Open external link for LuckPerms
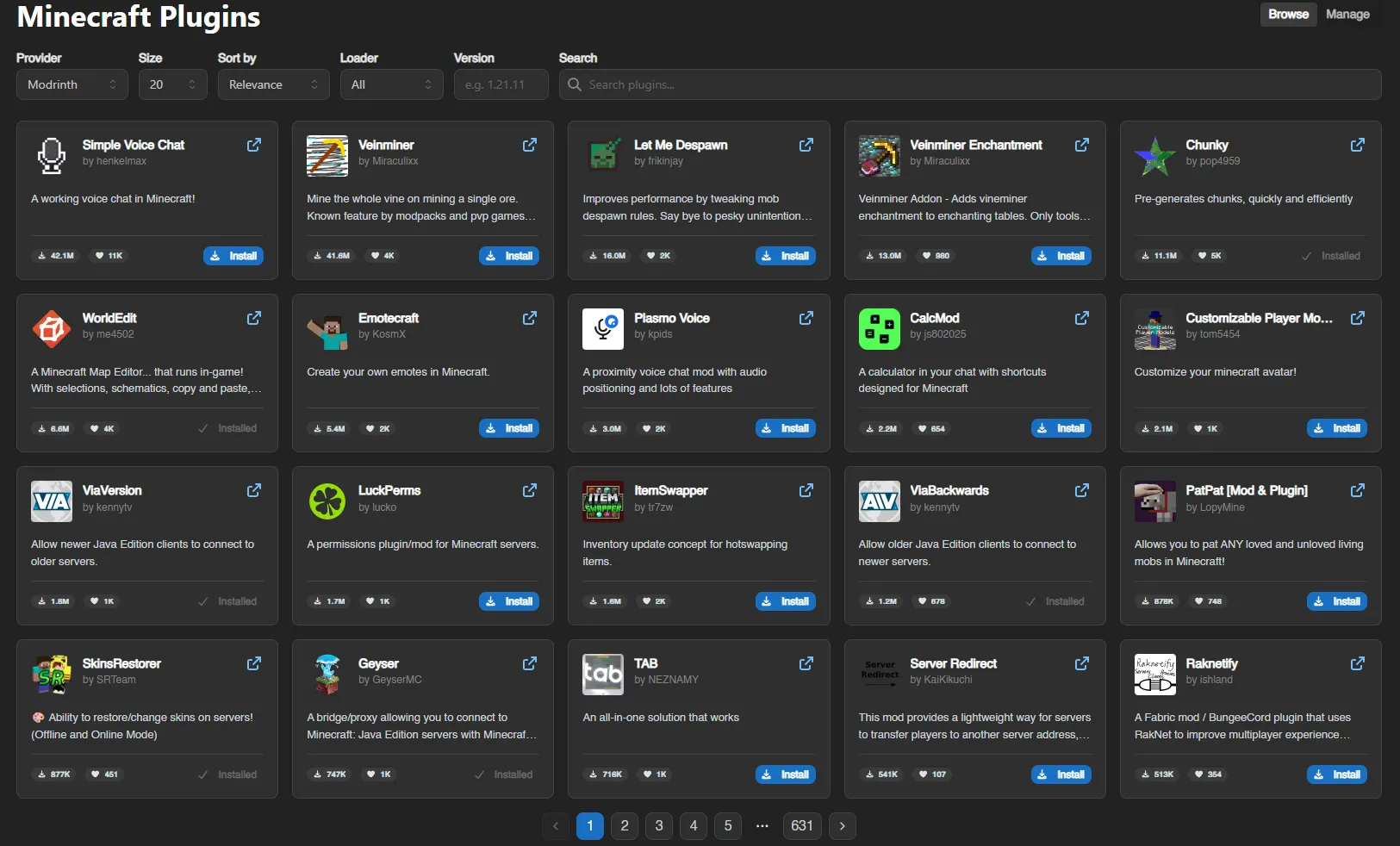Viewport: 1400px width, 846px height. click(x=530, y=490)
